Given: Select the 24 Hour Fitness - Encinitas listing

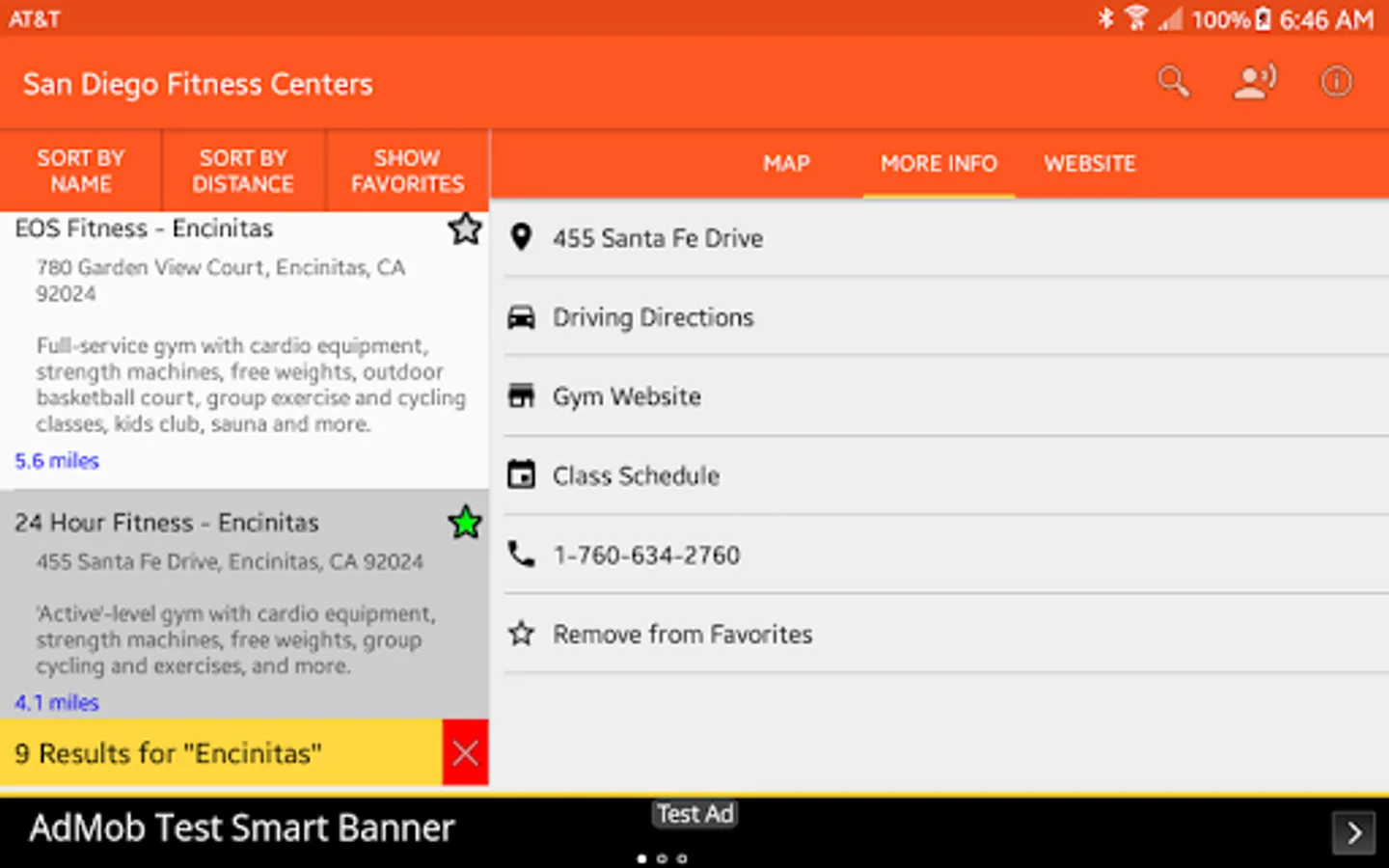Looking at the screenshot, I should coord(244,604).
